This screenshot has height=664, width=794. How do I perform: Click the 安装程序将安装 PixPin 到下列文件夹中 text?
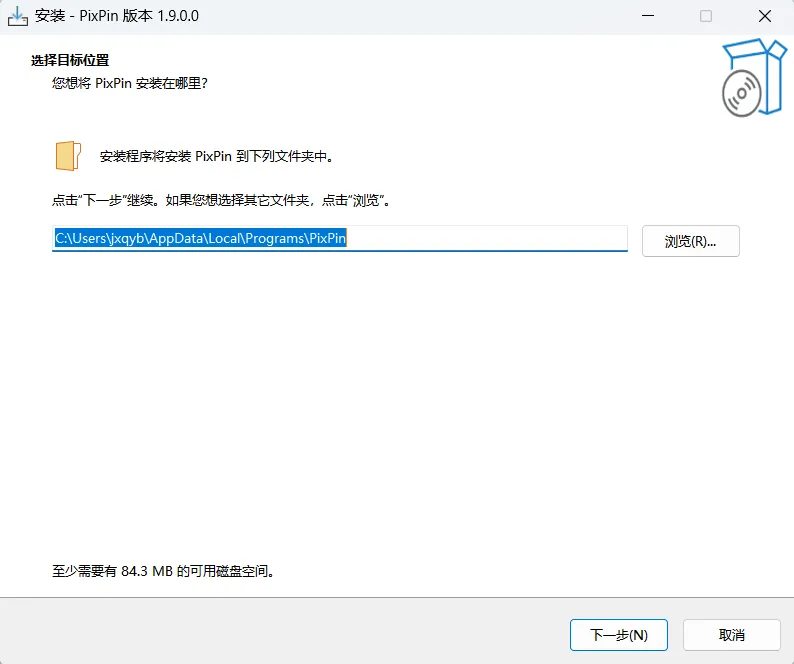click(217, 156)
